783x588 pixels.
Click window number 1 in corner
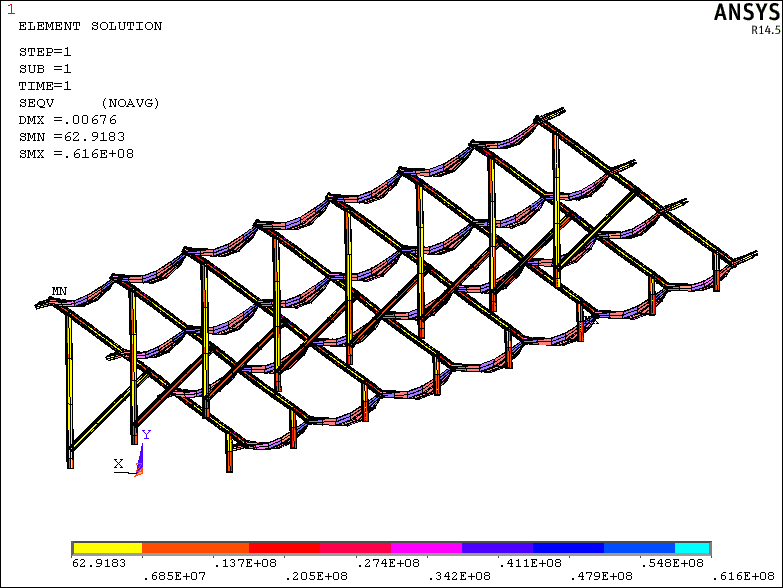[10, 9]
